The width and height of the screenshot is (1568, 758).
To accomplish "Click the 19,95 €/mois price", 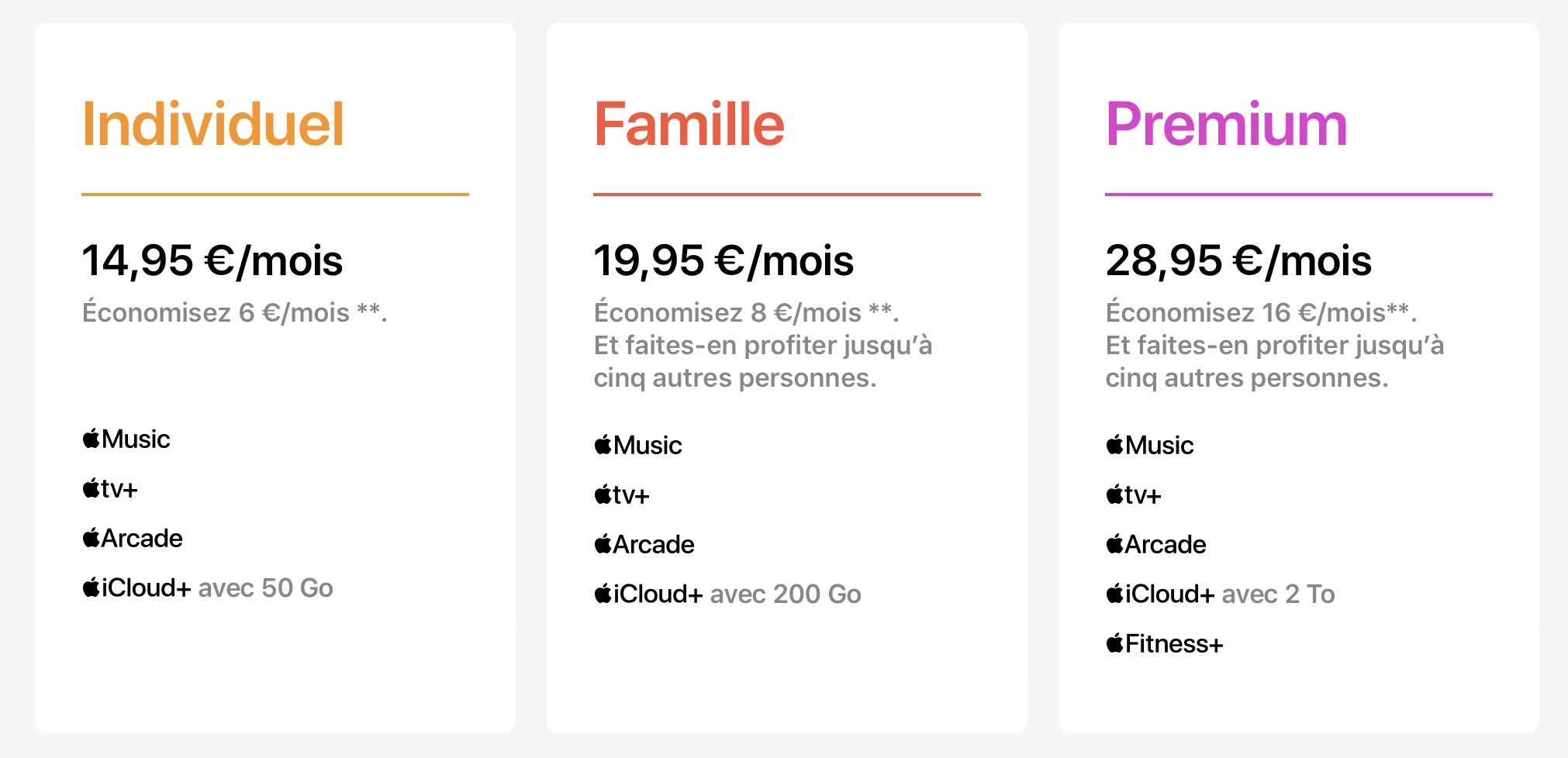I will (724, 260).
